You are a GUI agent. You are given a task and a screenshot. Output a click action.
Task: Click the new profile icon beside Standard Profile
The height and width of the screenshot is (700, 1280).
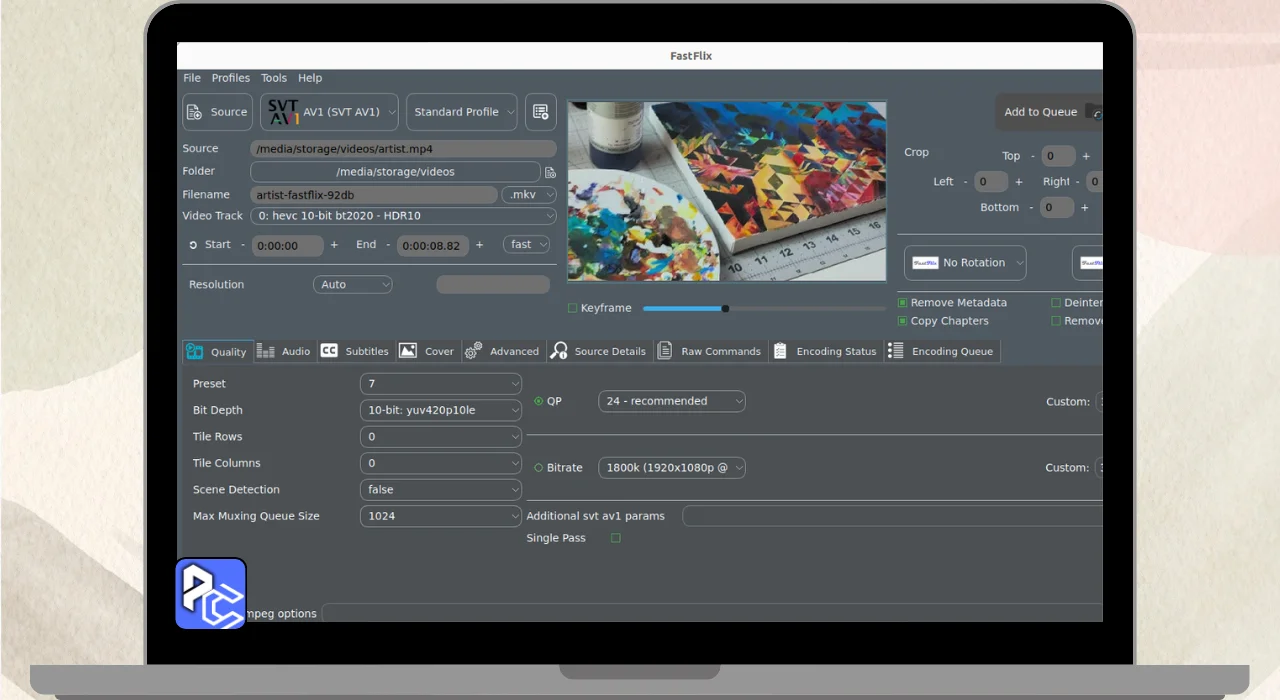tap(541, 112)
